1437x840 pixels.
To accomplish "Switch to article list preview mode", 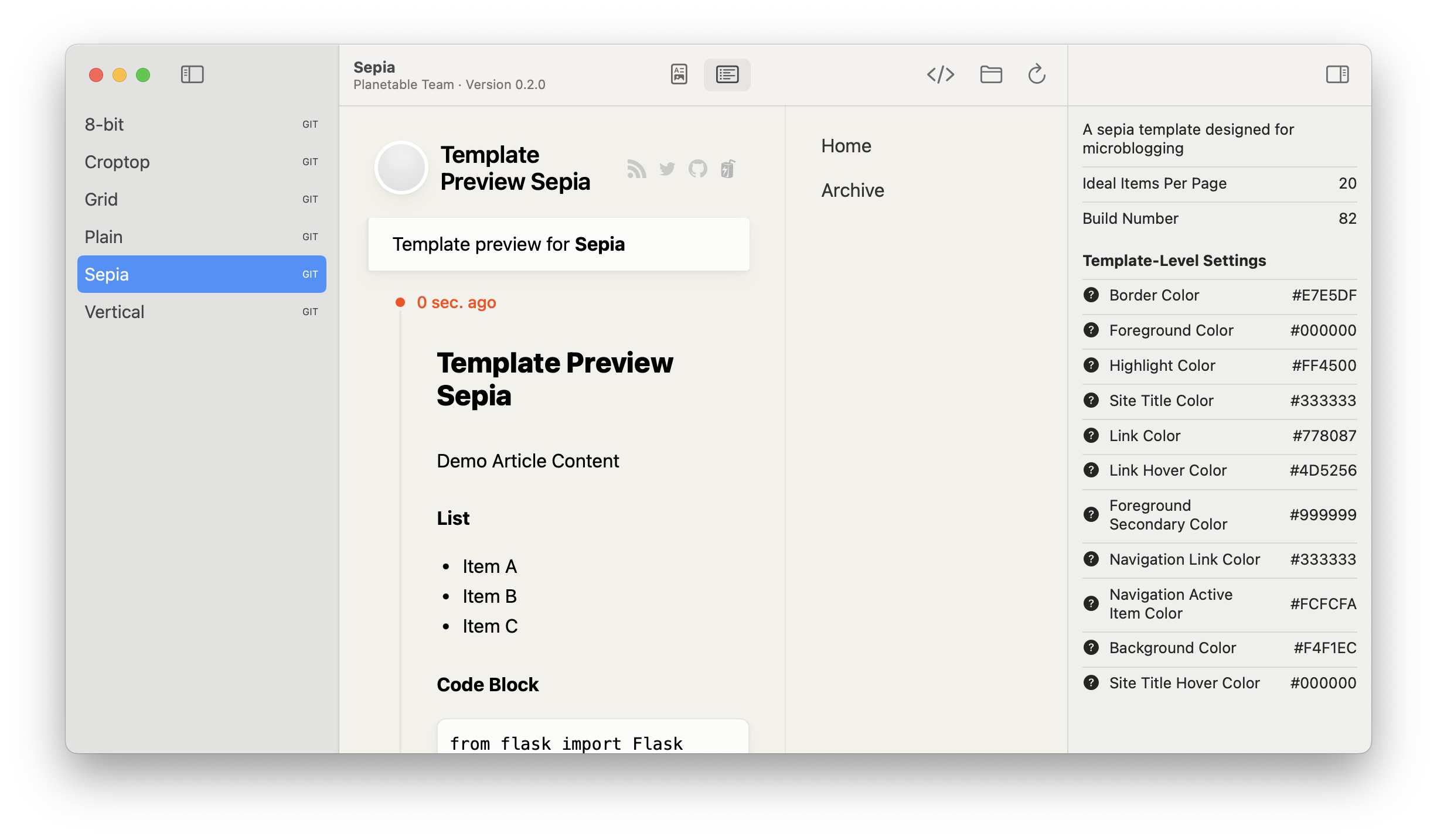I will [x=727, y=74].
